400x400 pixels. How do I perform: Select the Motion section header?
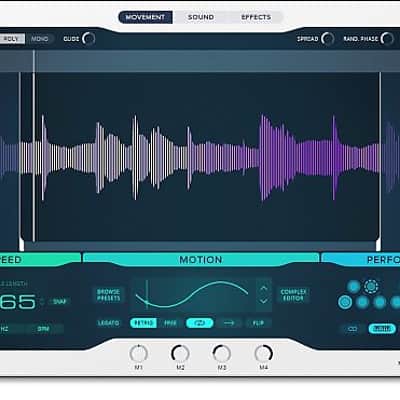[x=201, y=259]
